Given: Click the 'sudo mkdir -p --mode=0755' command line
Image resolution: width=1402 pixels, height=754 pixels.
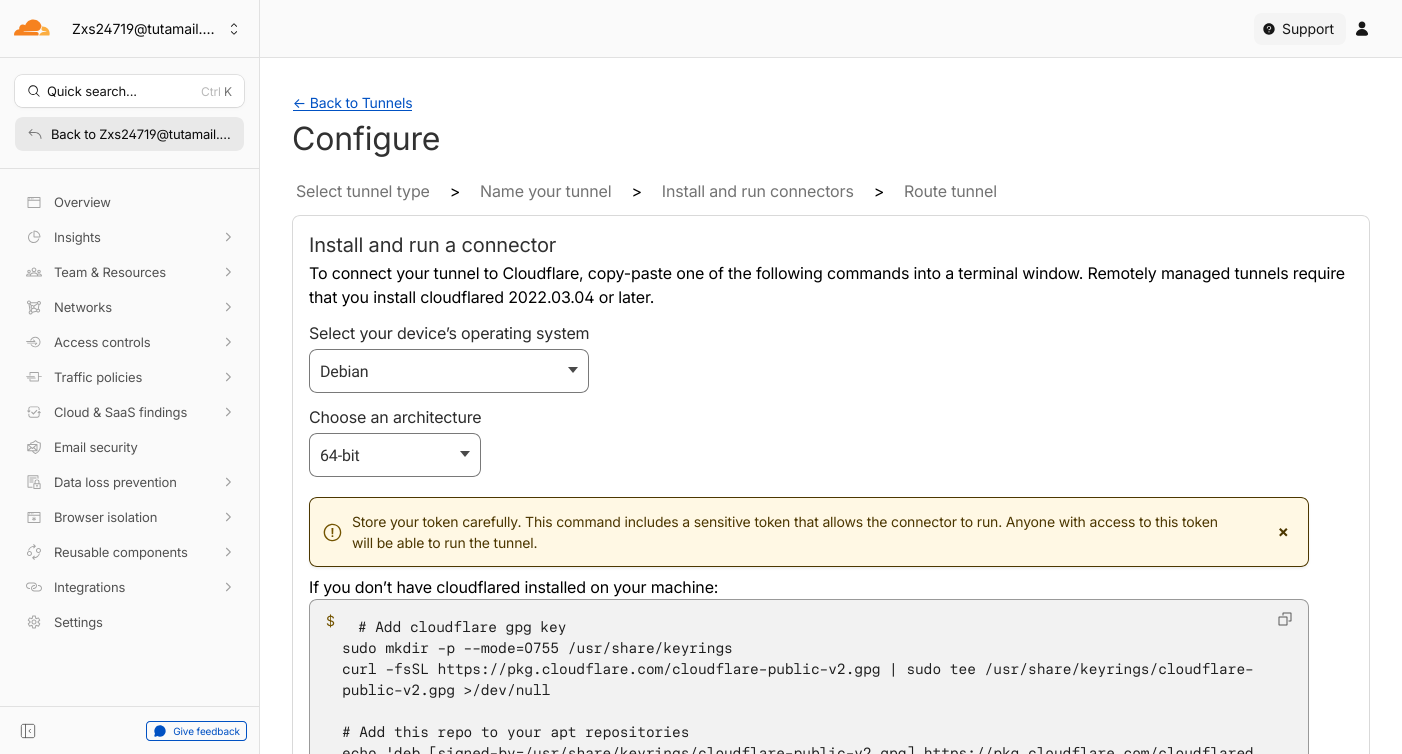Looking at the screenshot, I should (537, 648).
